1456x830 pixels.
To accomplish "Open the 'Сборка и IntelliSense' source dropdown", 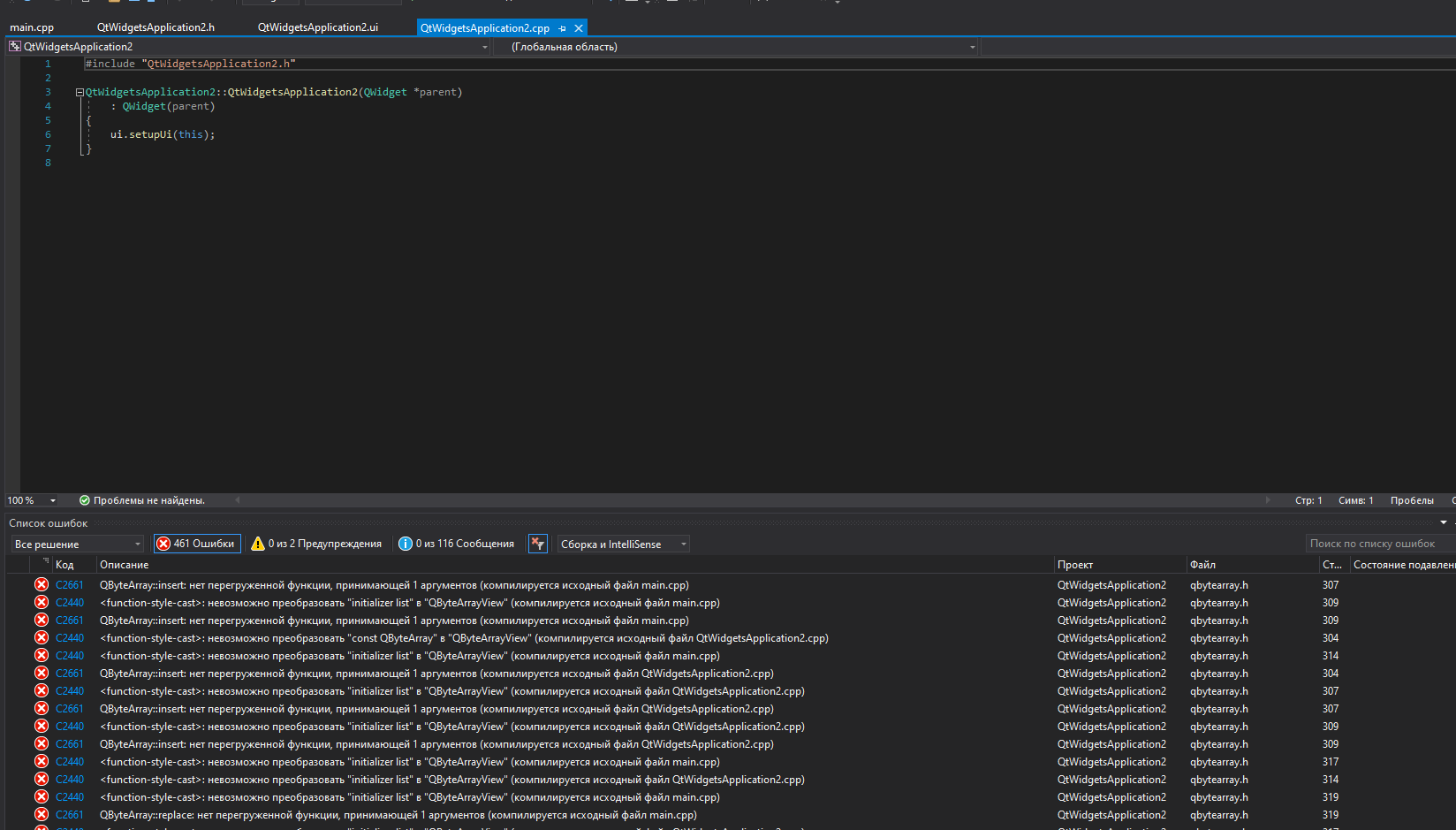I will 622,544.
